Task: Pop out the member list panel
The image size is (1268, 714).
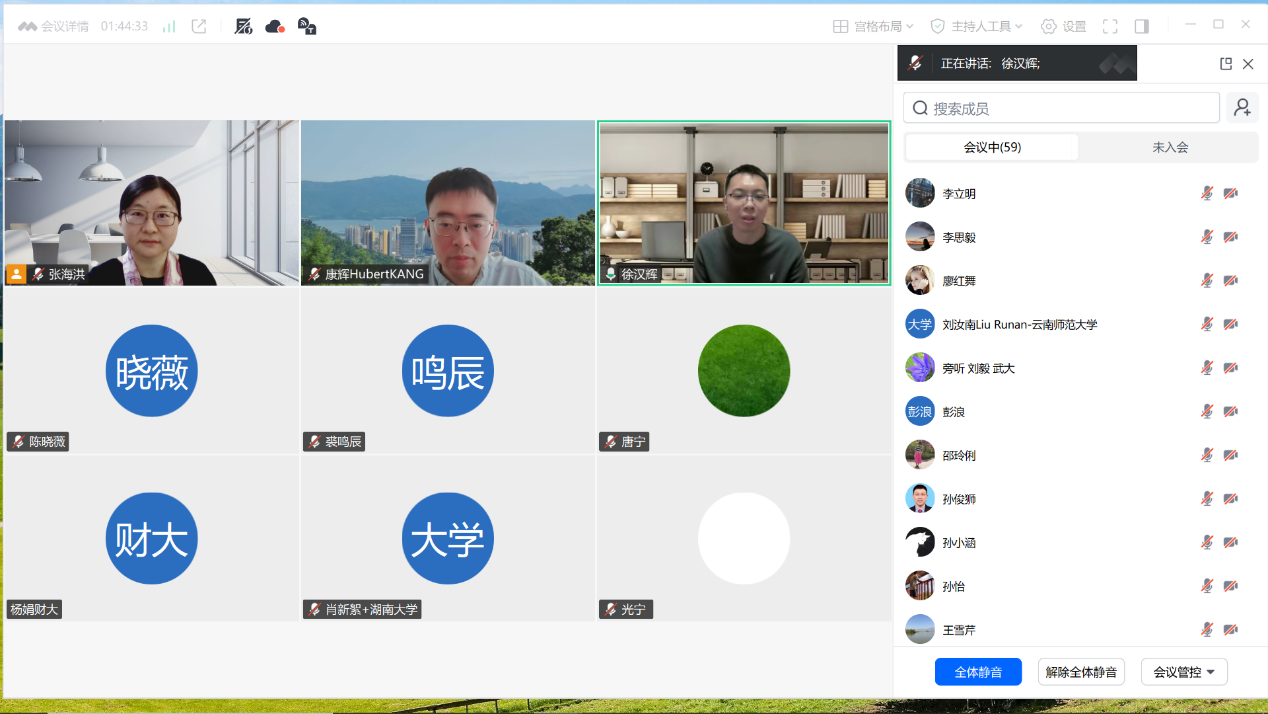Action: tap(1226, 64)
